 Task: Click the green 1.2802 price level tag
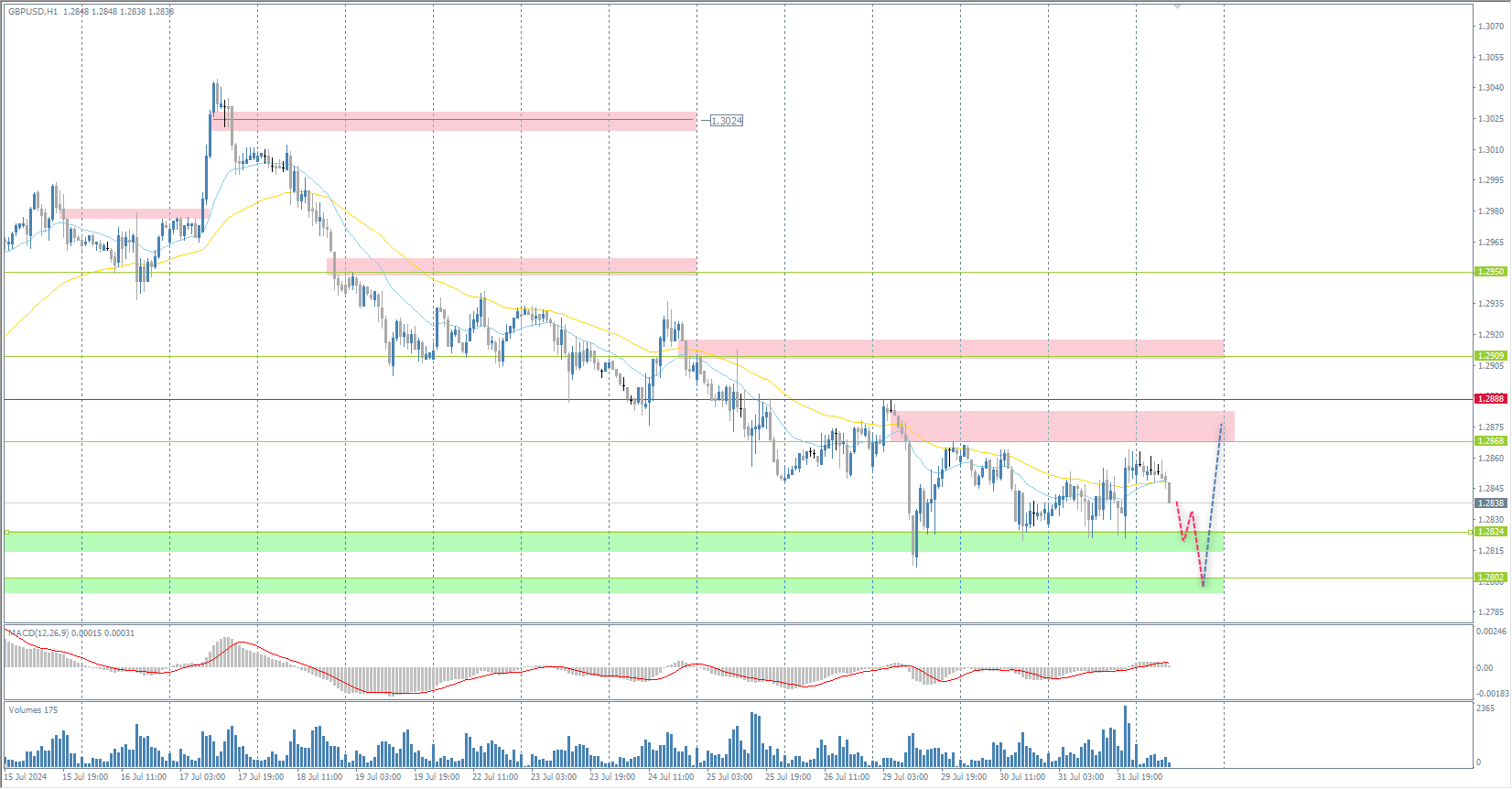1491,578
